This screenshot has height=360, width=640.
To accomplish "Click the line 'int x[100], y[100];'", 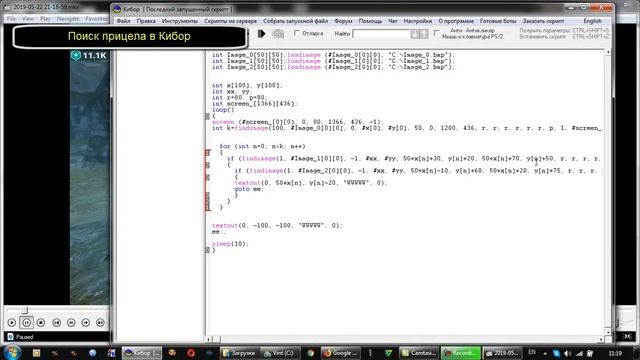I will [247, 85].
